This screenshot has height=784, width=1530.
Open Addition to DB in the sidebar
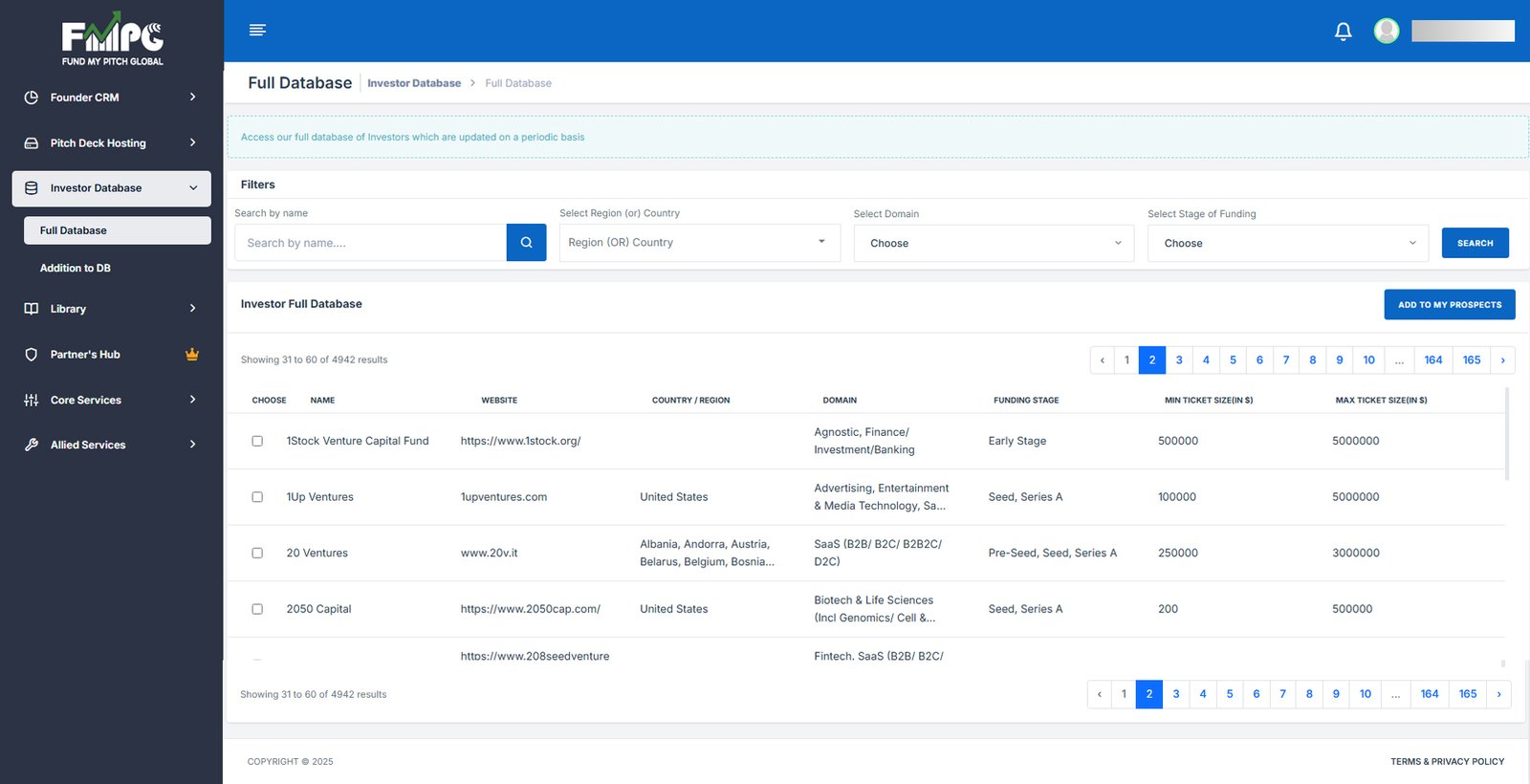tap(76, 269)
